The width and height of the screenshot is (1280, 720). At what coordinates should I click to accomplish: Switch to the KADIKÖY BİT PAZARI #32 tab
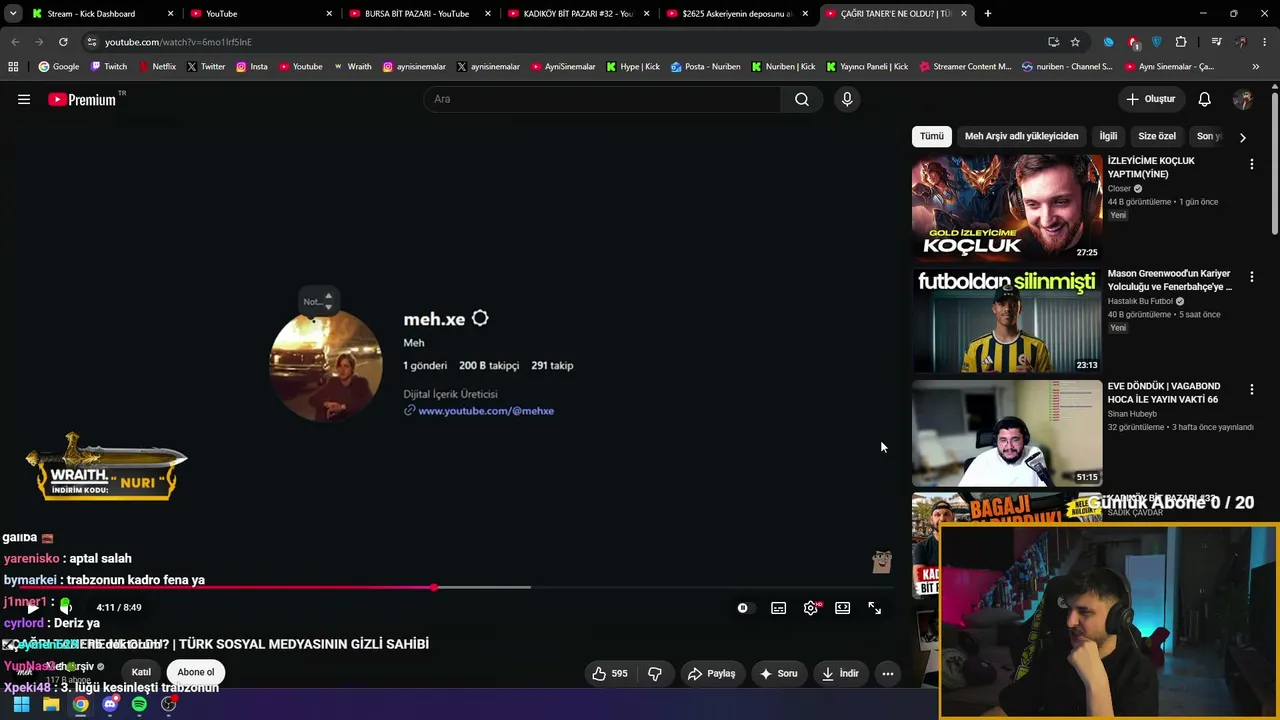(x=580, y=14)
